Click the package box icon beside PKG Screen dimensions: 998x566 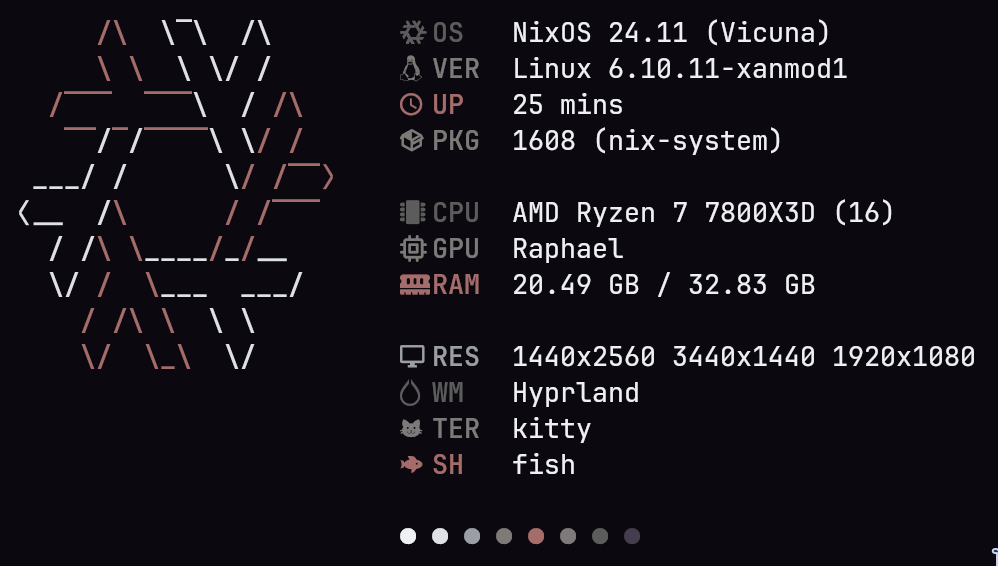[411, 141]
